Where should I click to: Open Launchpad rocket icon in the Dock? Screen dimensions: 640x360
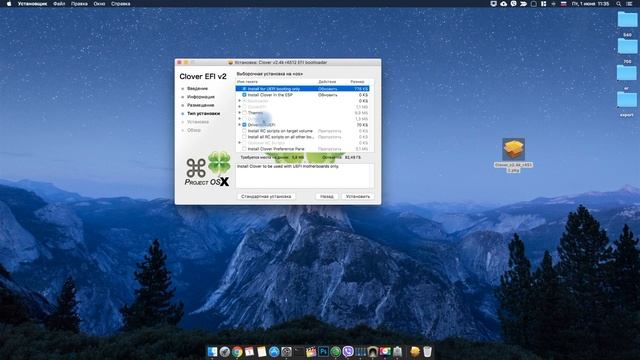[224, 351]
